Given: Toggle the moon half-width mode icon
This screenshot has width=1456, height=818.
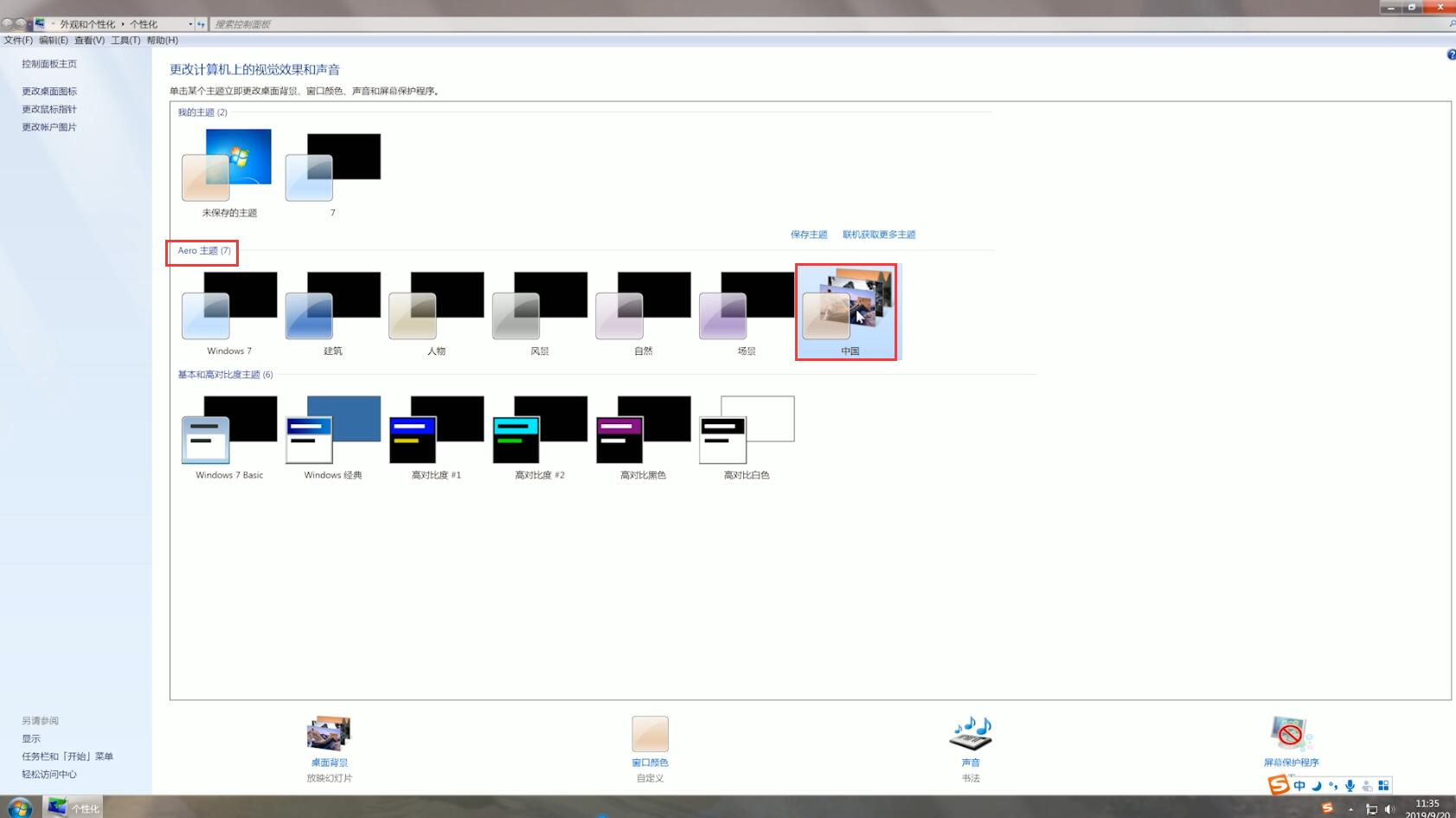Looking at the screenshot, I should [1317, 786].
